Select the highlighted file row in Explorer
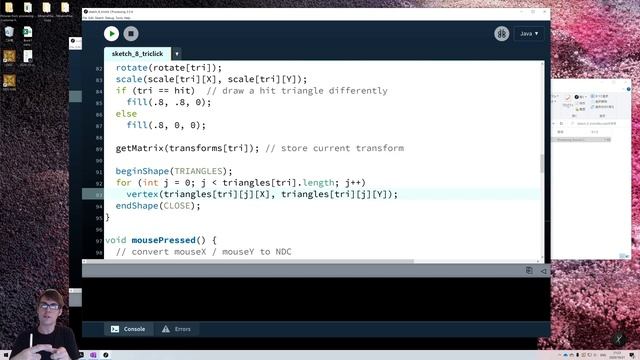This screenshot has width=640, height=360. click(581, 140)
